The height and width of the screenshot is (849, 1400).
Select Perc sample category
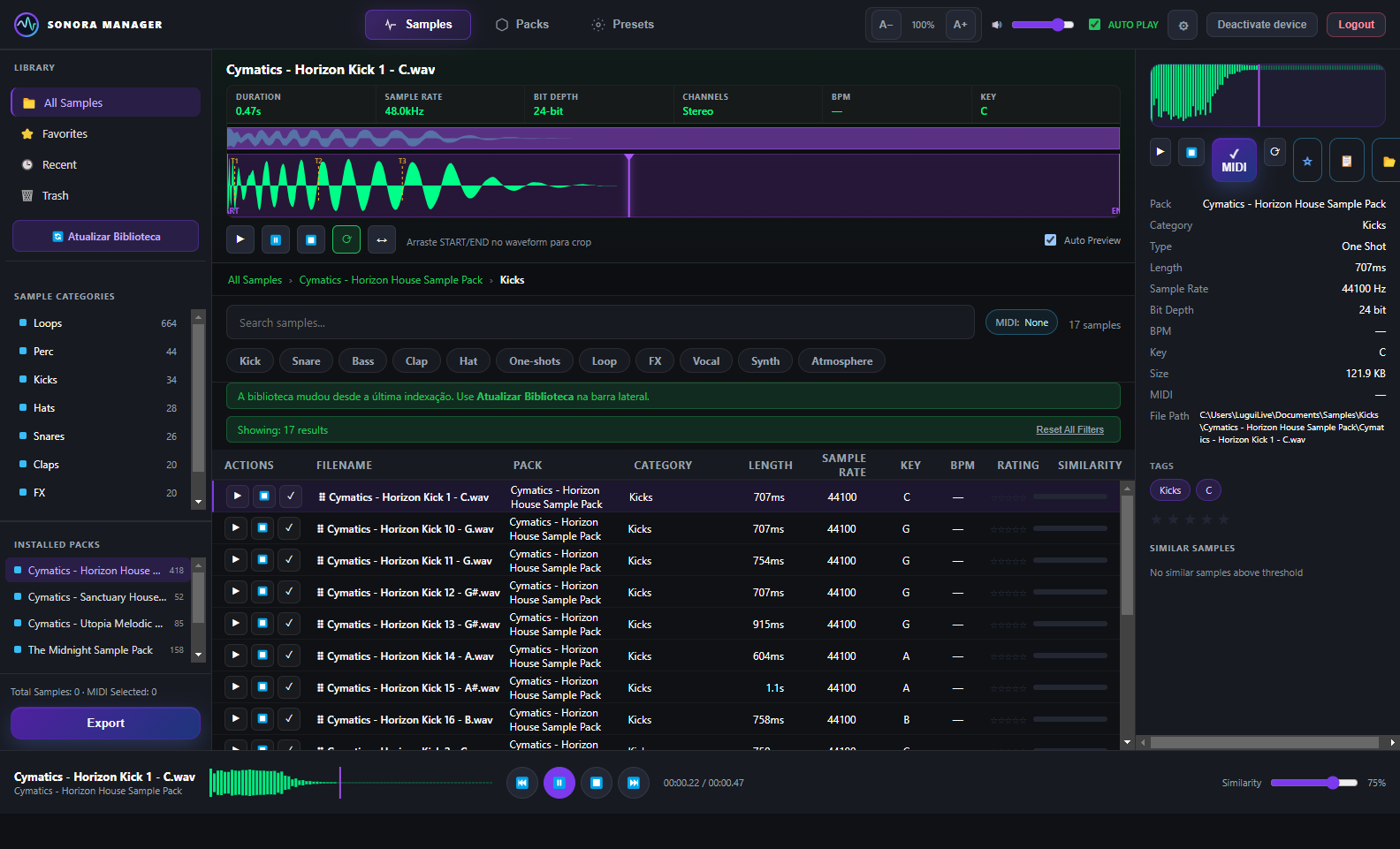(97, 352)
